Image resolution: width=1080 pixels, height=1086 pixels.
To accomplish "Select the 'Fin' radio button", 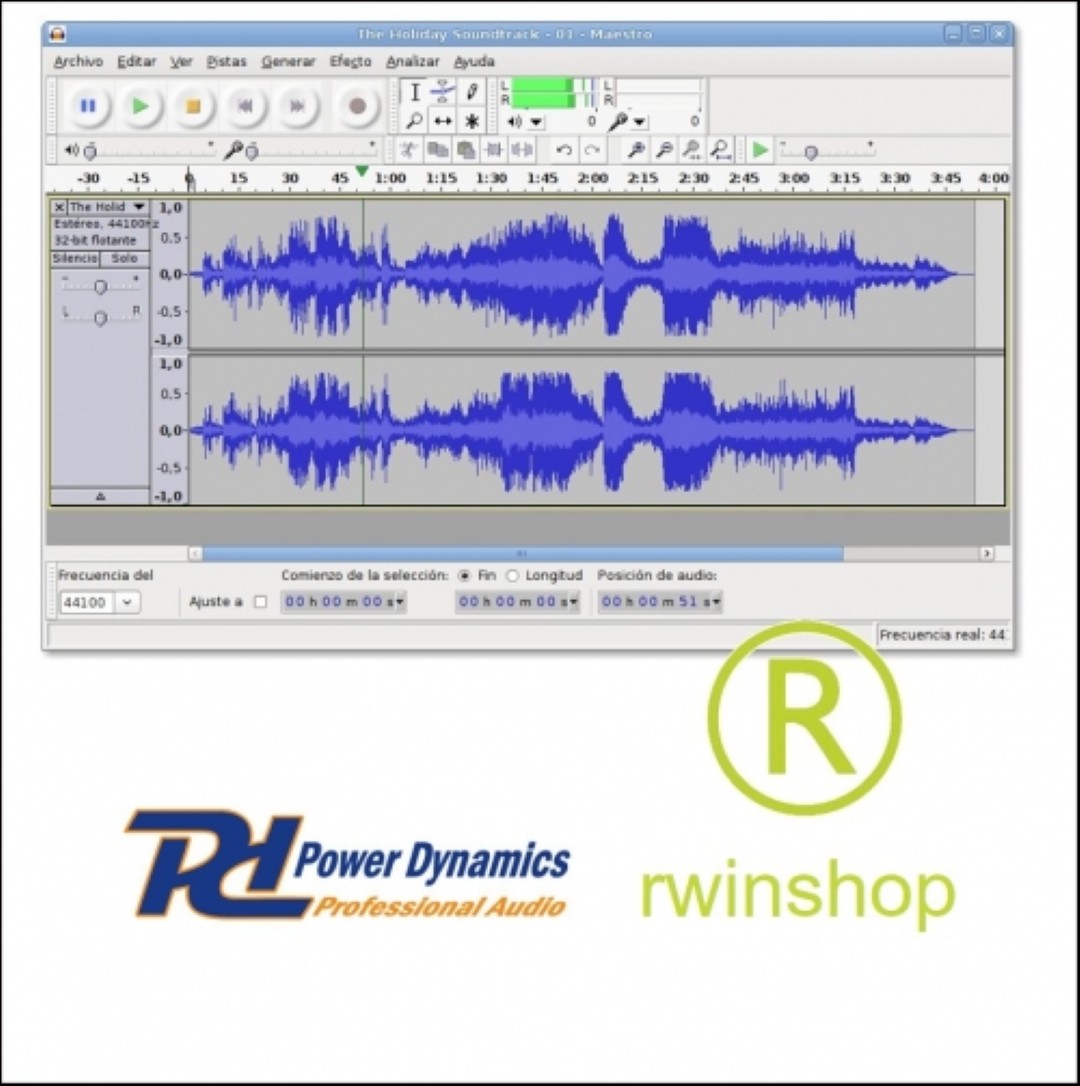I will 465,576.
